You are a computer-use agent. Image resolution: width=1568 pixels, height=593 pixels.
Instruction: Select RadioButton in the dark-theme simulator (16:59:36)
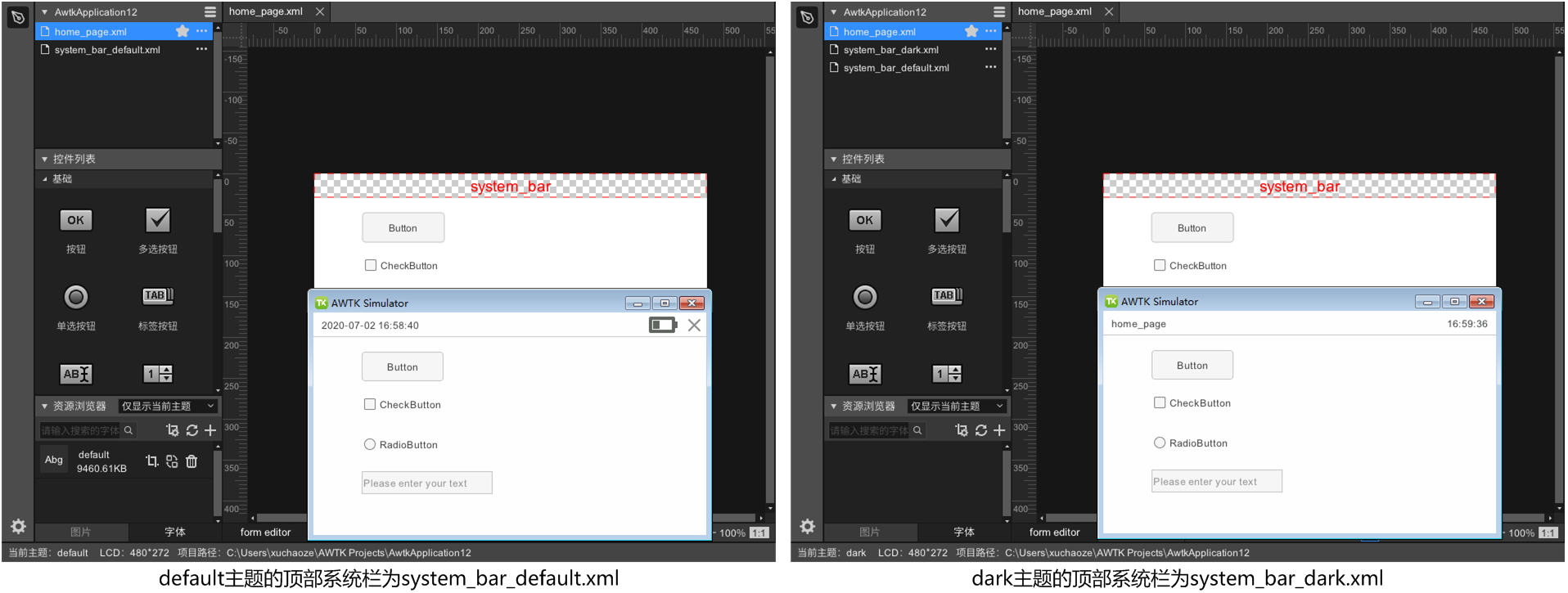[1160, 443]
